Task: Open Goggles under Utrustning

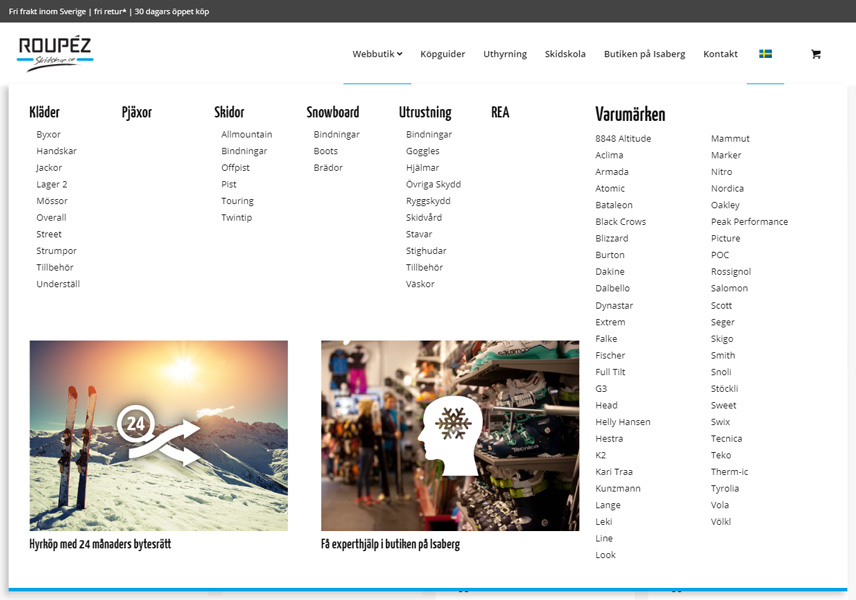Action: (x=423, y=151)
